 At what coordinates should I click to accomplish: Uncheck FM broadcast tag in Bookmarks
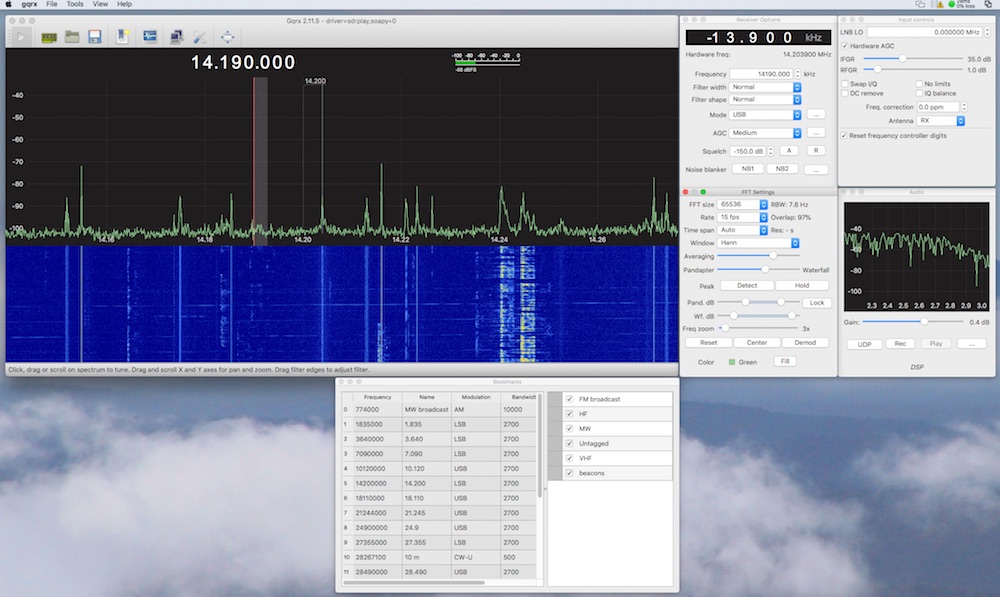[570, 399]
